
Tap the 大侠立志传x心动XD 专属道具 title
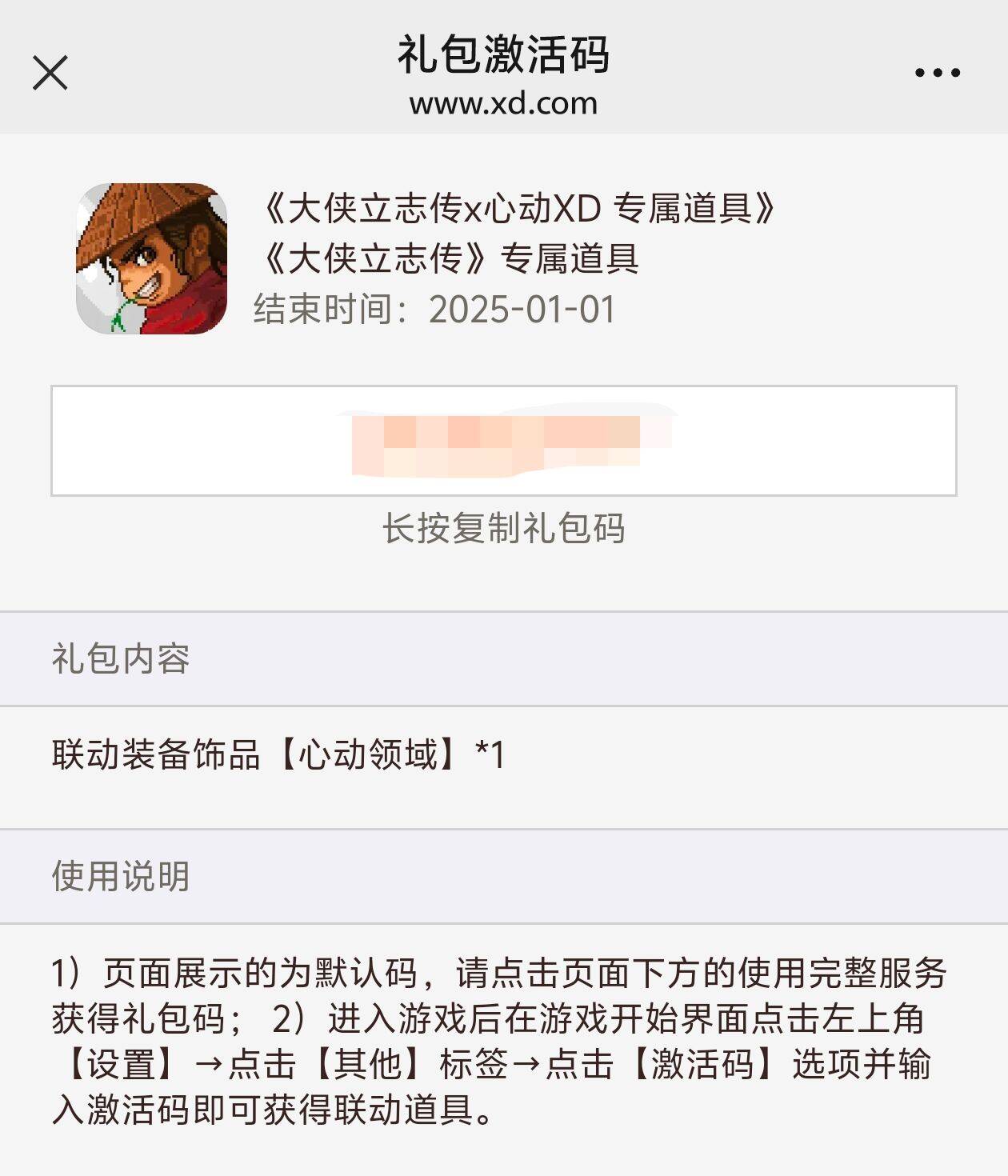click(518, 209)
